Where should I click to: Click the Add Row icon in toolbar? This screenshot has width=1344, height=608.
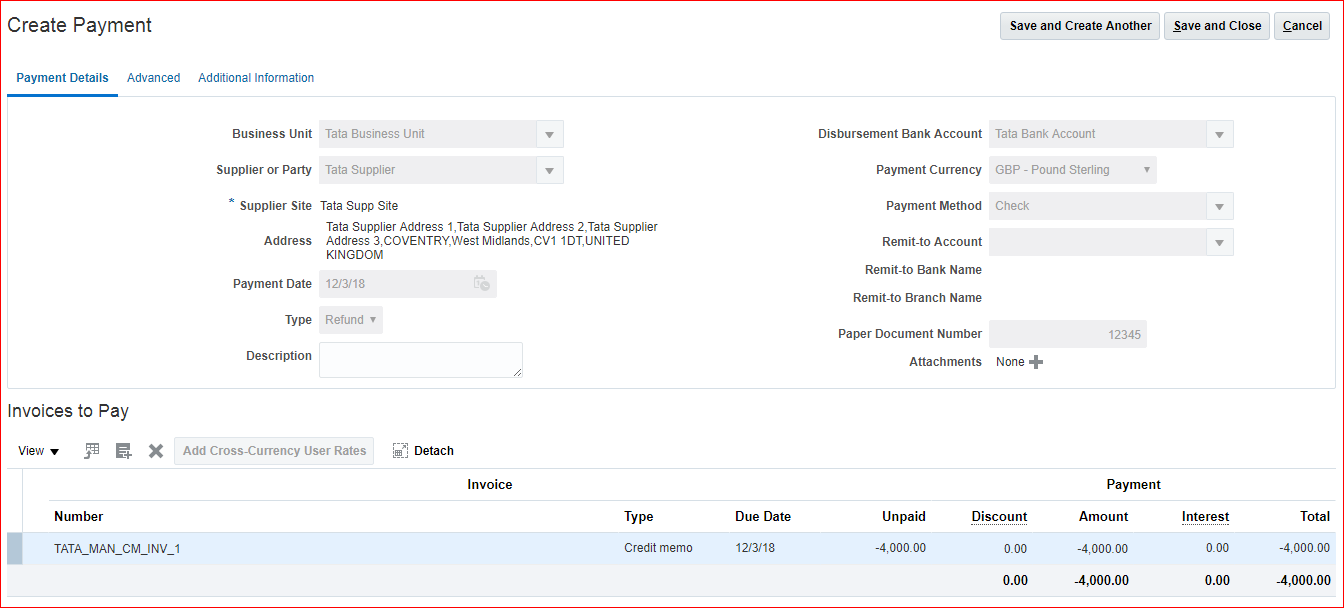pyautogui.click(x=124, y=451)
